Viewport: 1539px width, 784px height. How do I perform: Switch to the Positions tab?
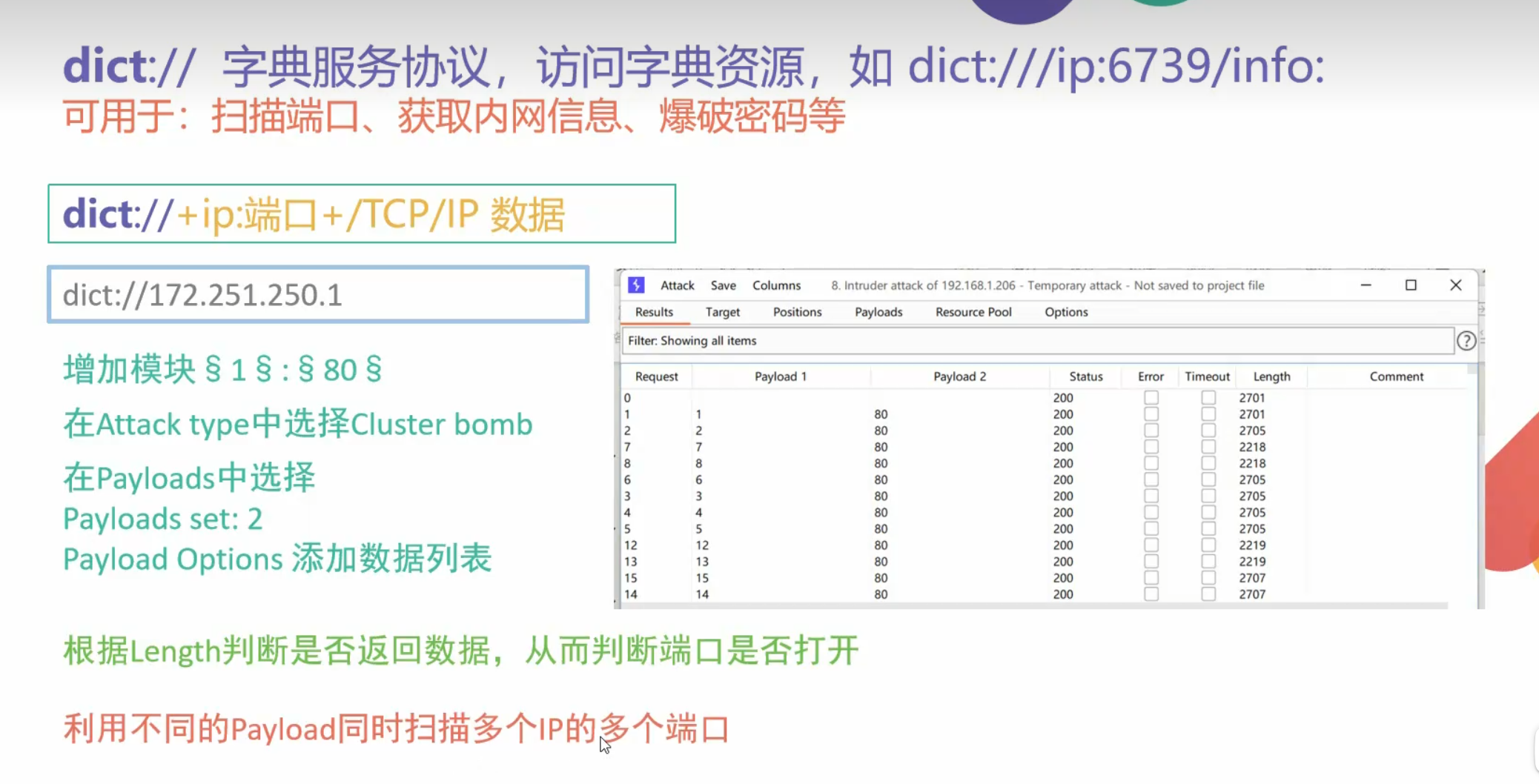(797, 312)
